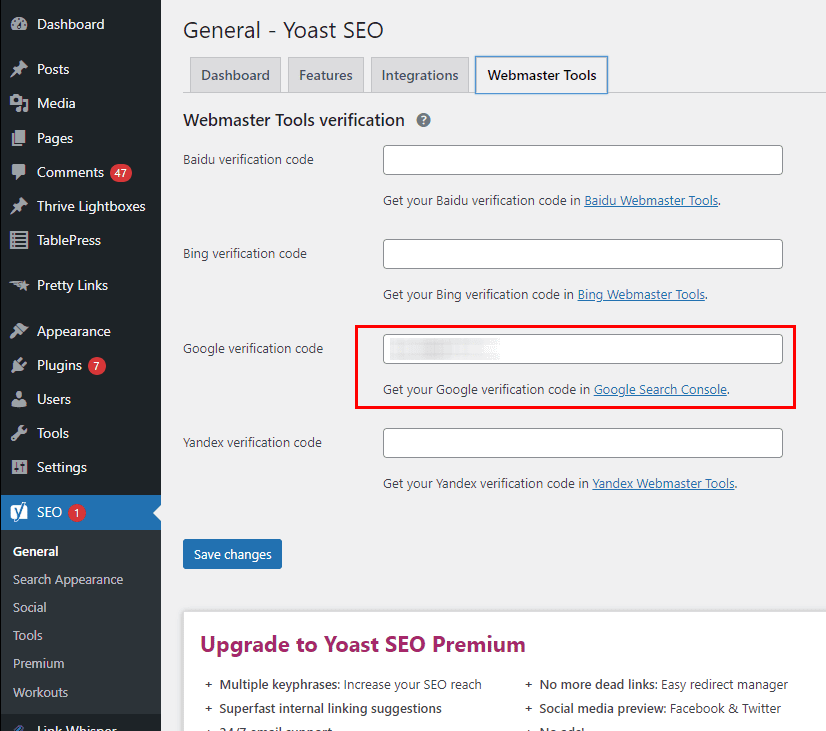This screenshot has height=731, width=826.
Task: Click the Plugins plug icon
Action: 18,365
